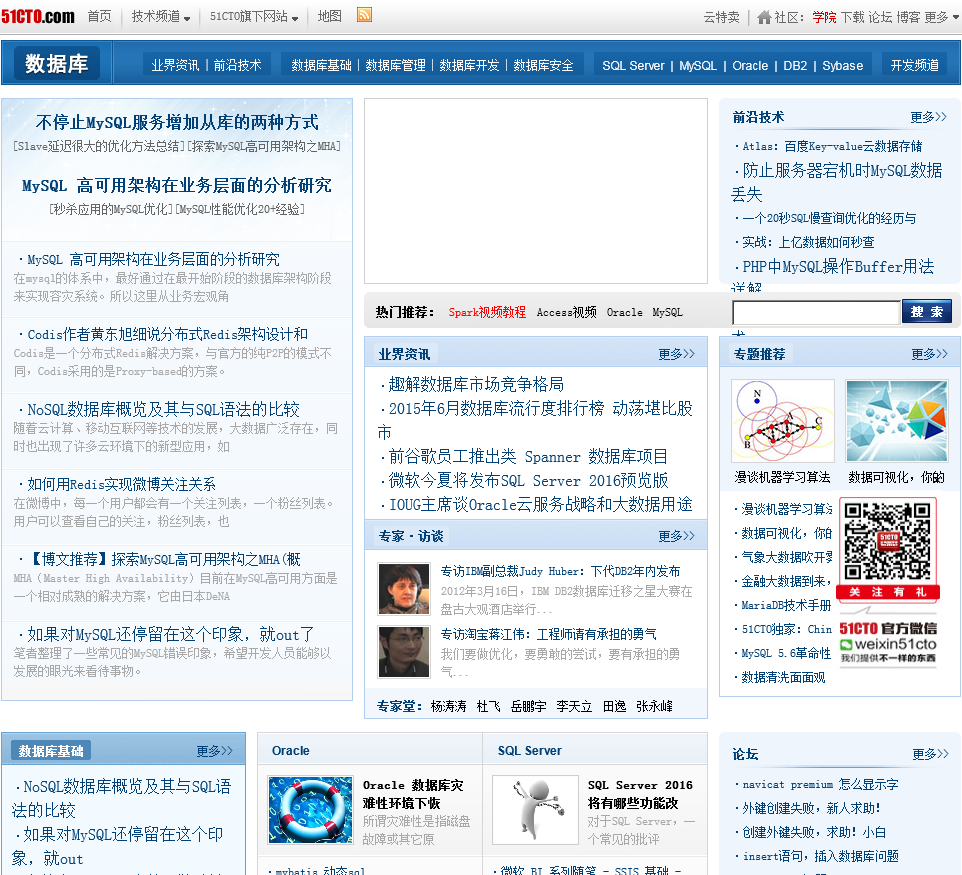Open Oracle 数据库灾难性环境下恢 article title
This screenshot has height=875, width=962.
(x=413, y=794)
